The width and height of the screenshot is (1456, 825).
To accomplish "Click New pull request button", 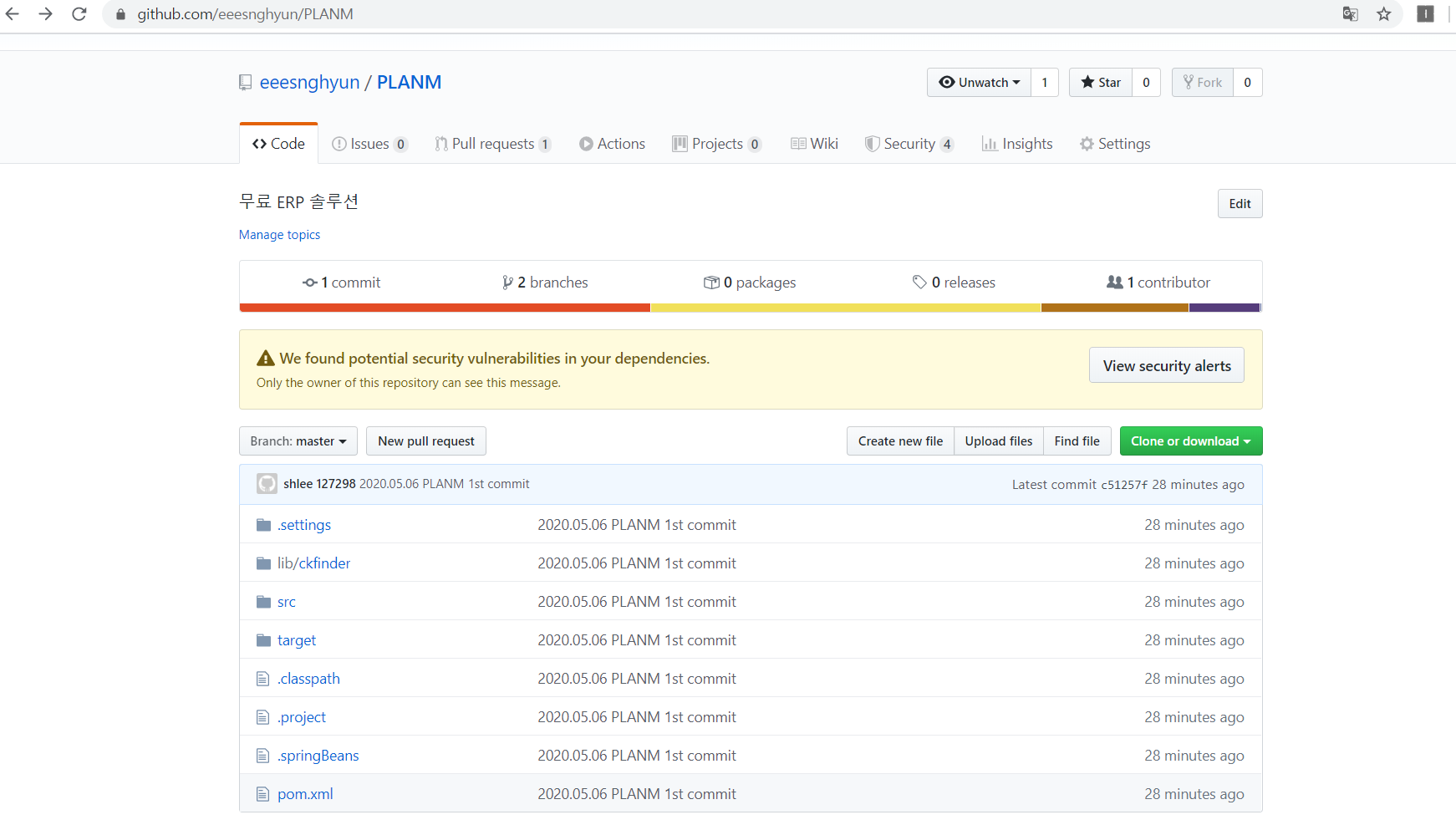I will 426,441.
